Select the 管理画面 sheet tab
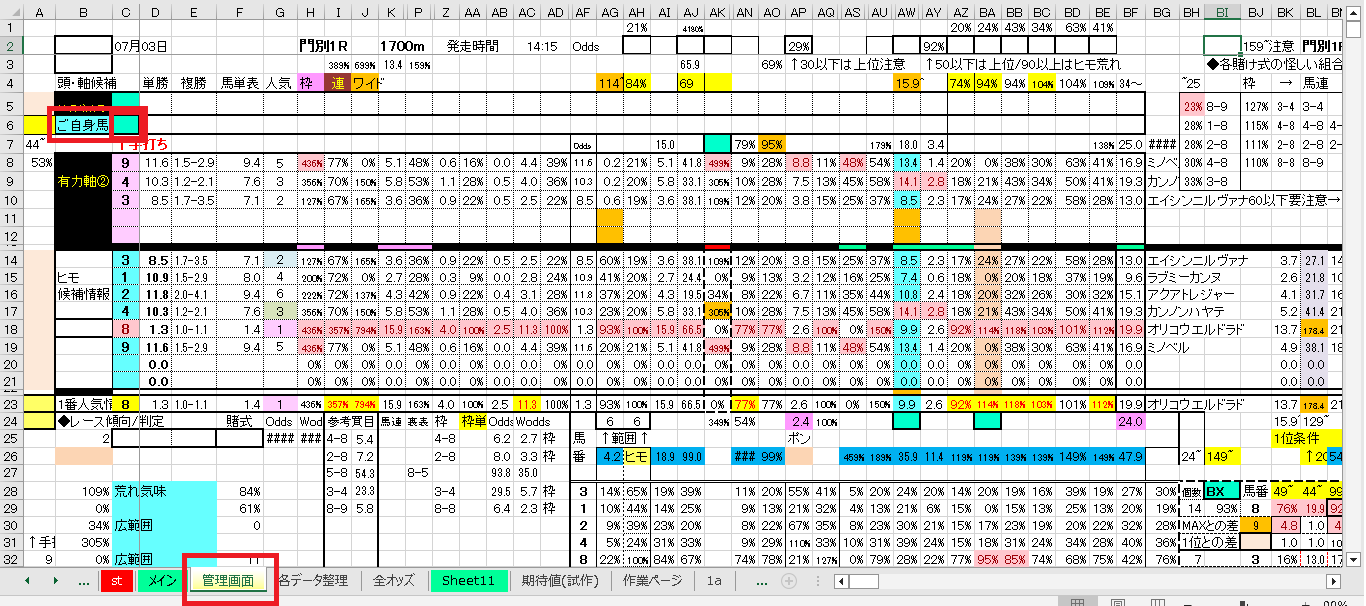This screenshot has width=1366, height=606. click(x=229, y=580)
